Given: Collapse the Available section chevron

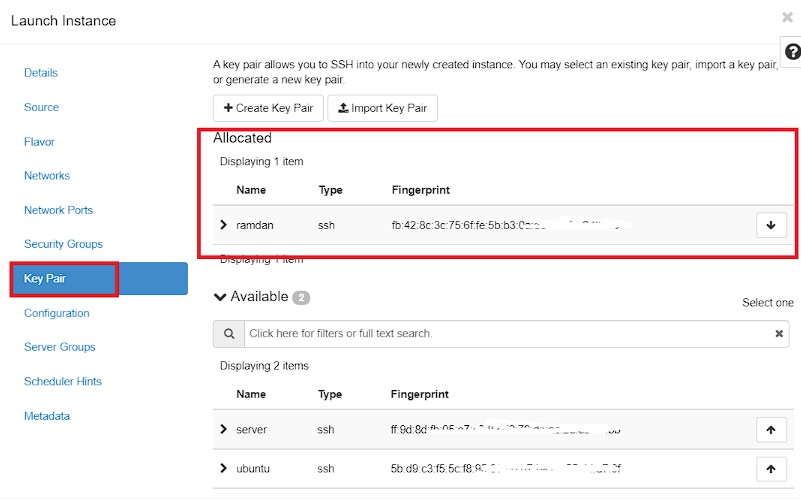Looking at the screenshot, I should tap(220, 297).
